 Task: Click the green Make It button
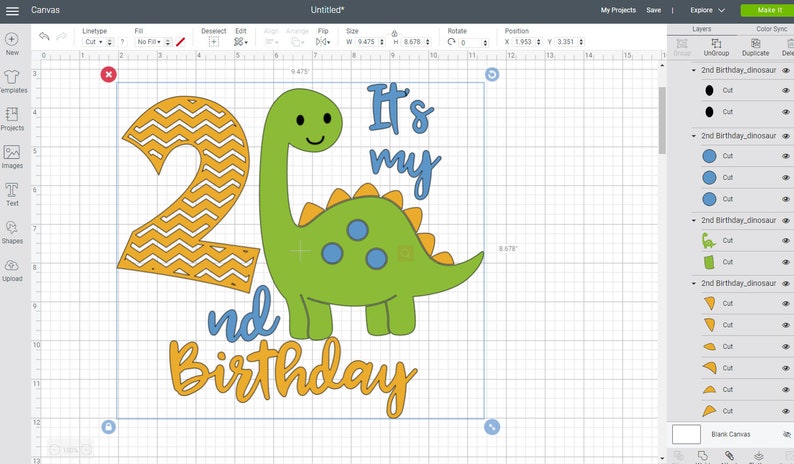(767, 10)
